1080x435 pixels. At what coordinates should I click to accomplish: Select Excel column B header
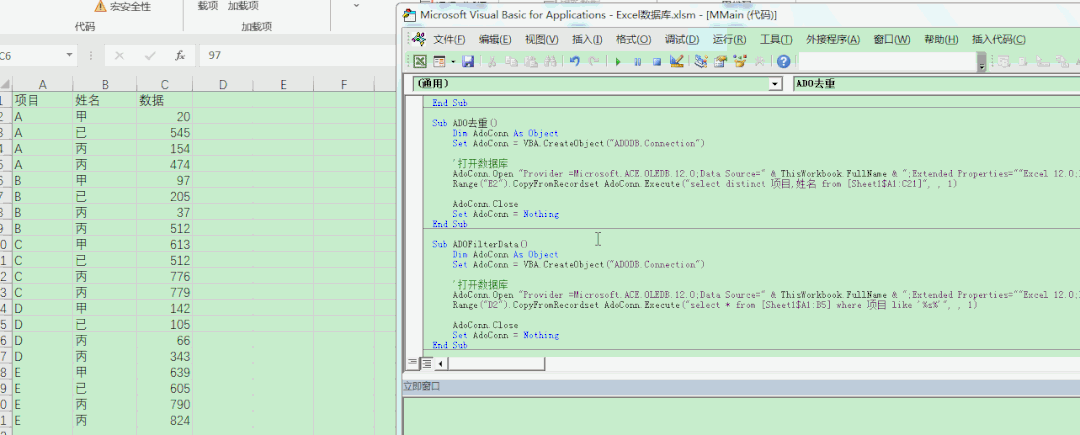(105, 85)
